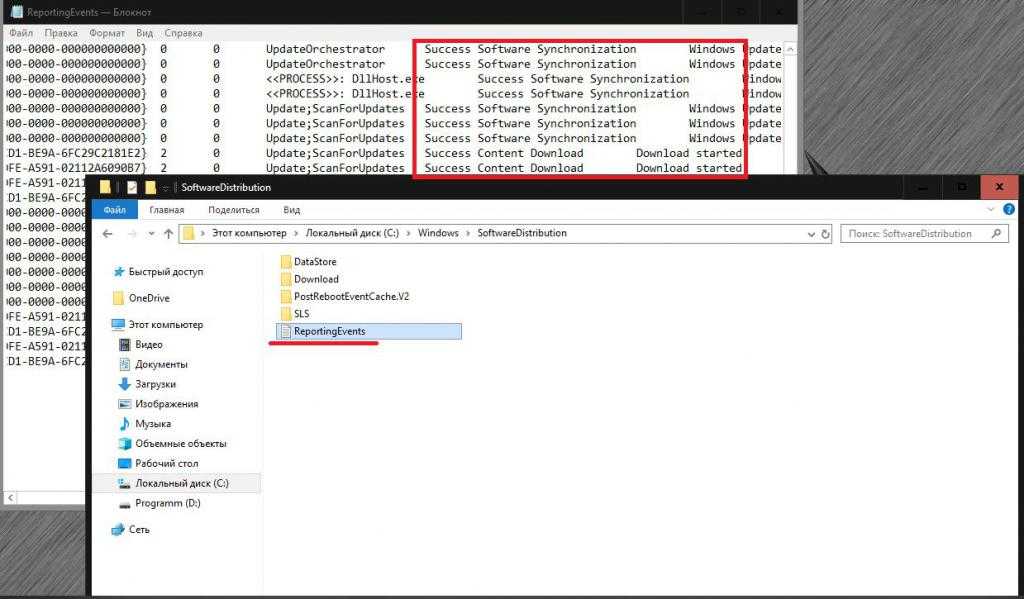1024x599 pixels.
Task: Select the ReportingEvents file
Action: (x=368, y=331)
